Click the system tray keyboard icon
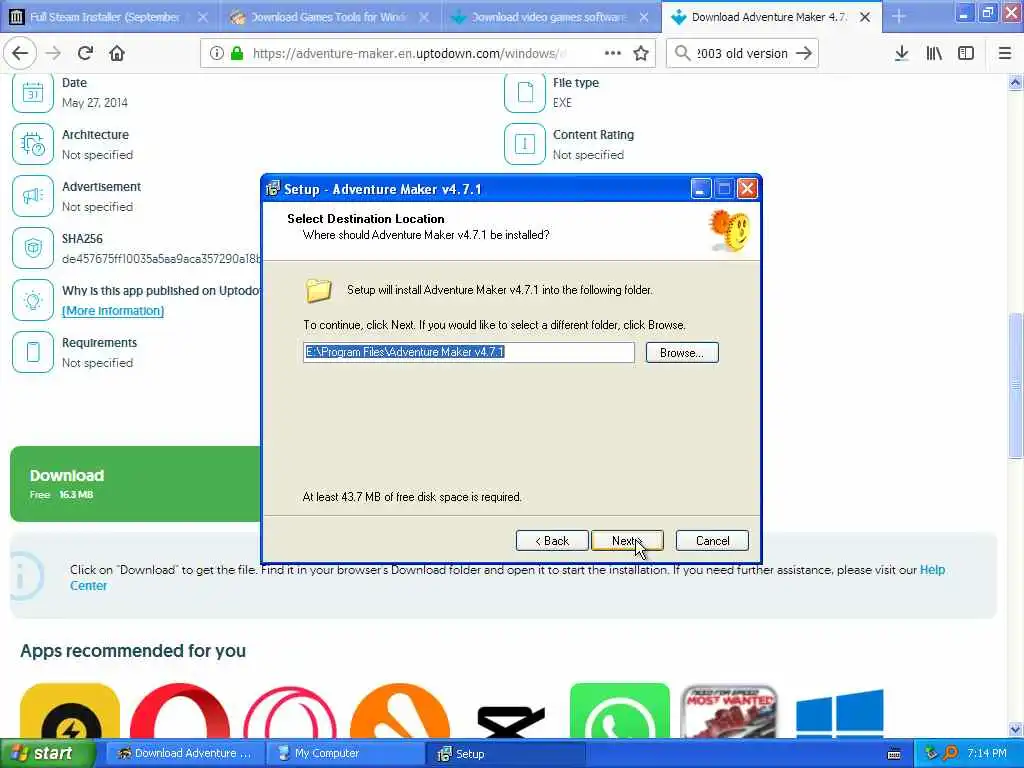Image resolution: width=1024 pixels, height=768 pixels. pos(894,754)
